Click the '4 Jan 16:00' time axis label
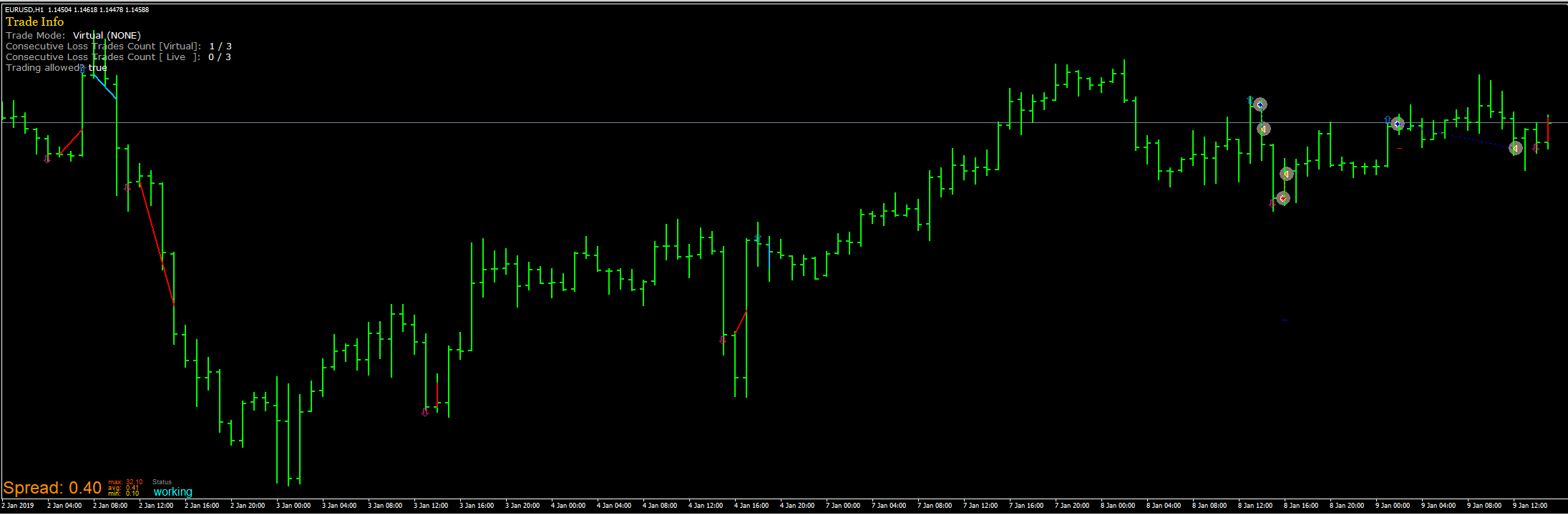 click(751, 506)
